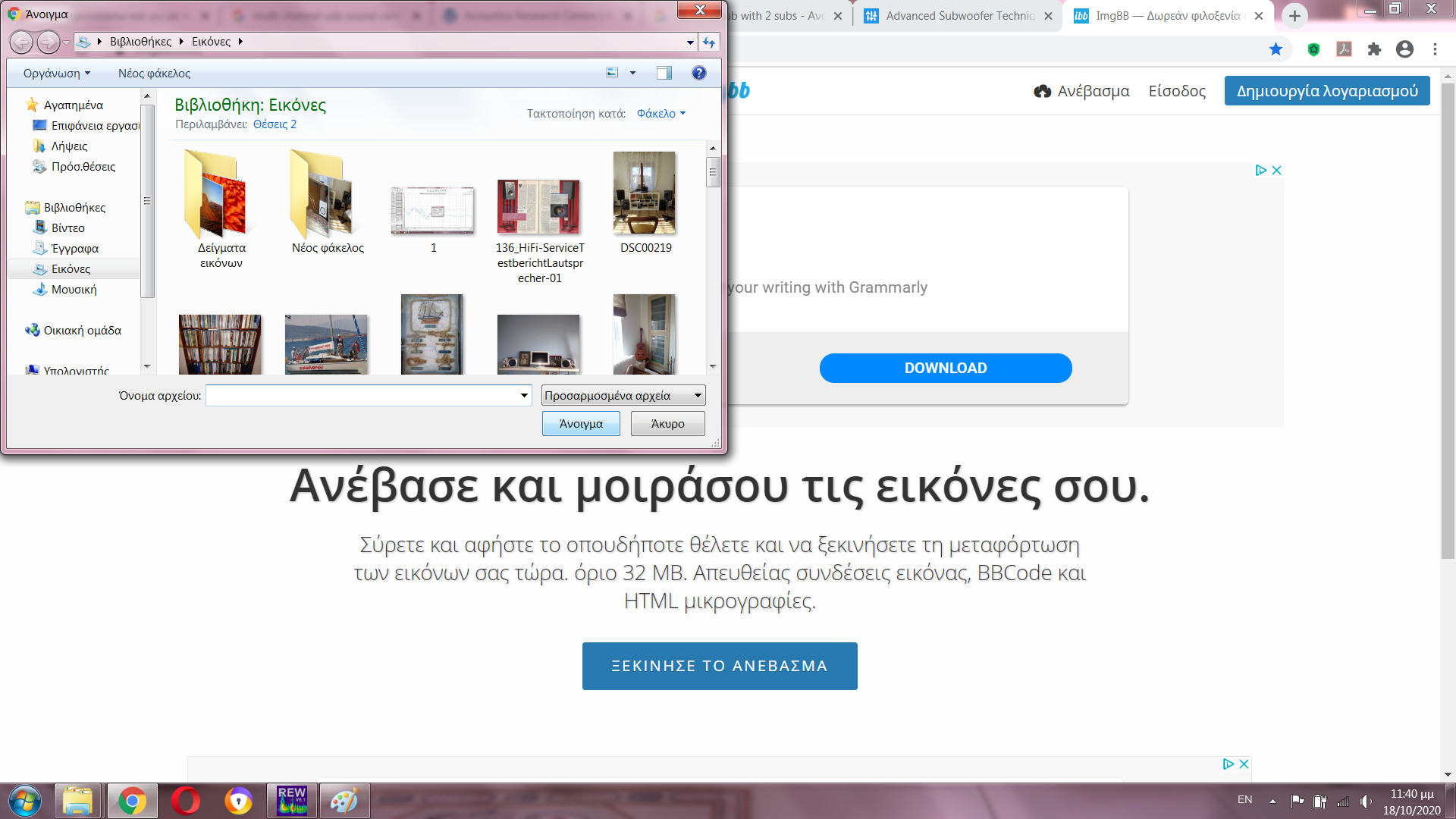Open REW app from taskbar
1456x819 pixels.
pos(292,800)
